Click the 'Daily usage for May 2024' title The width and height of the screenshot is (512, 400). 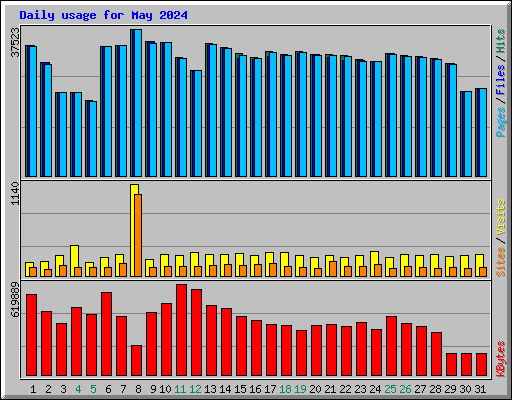[103, 15]
